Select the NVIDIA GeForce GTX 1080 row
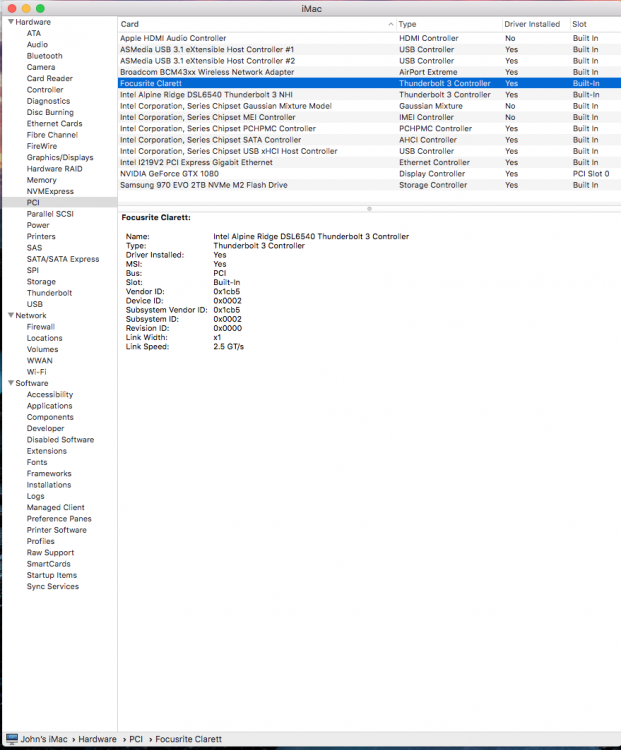The image size is (621, 750). click(x=369, y=174)
